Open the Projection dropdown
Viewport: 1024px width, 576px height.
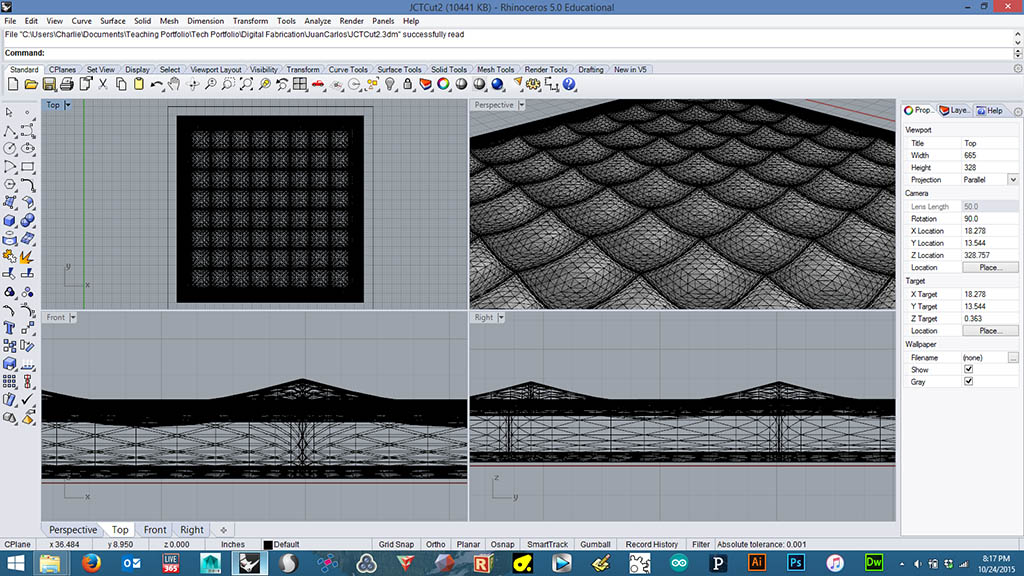(x=1013, y=180)
